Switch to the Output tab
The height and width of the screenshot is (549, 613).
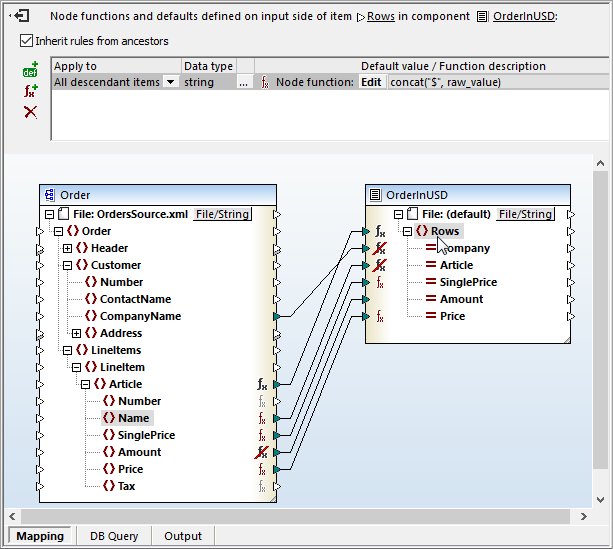183,536
